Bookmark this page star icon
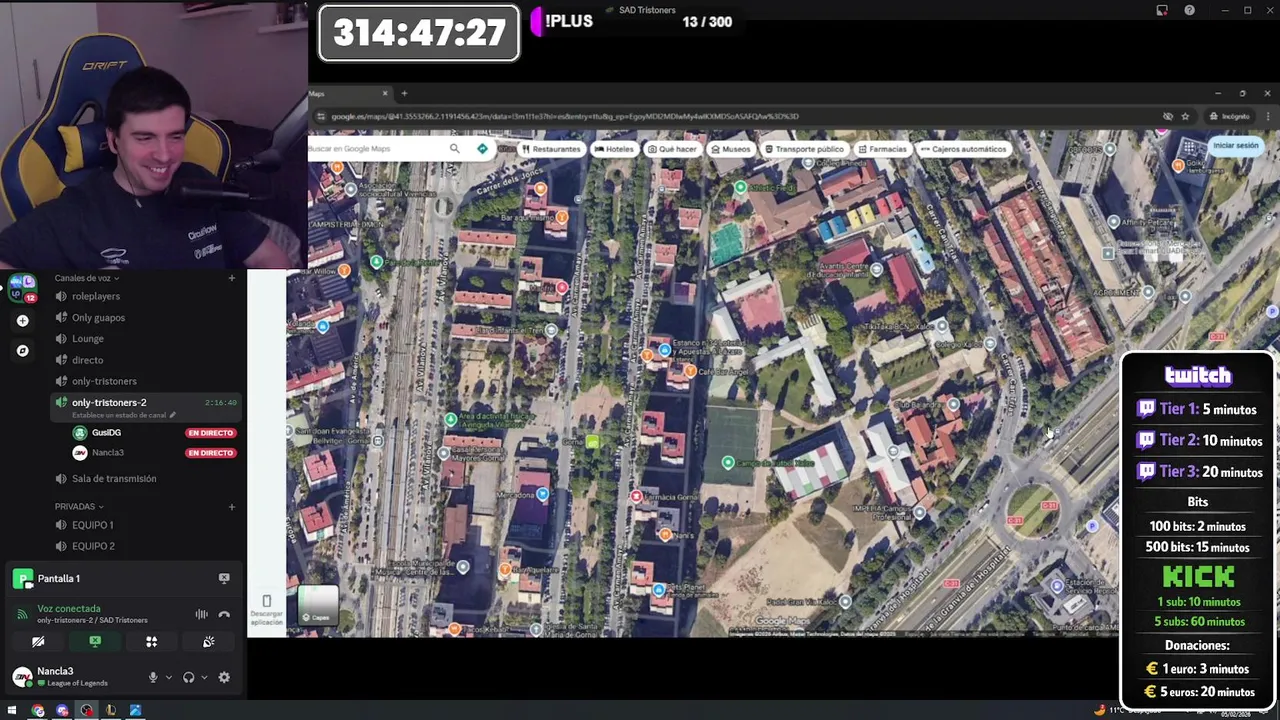Image resolution: width=1280 pixels, height=720 pixels. coord(1185,116)
